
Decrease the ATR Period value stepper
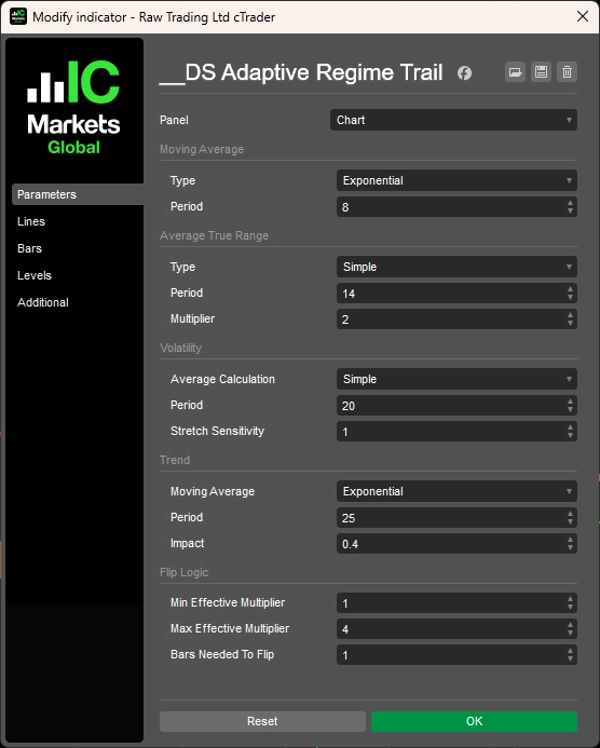570,298
